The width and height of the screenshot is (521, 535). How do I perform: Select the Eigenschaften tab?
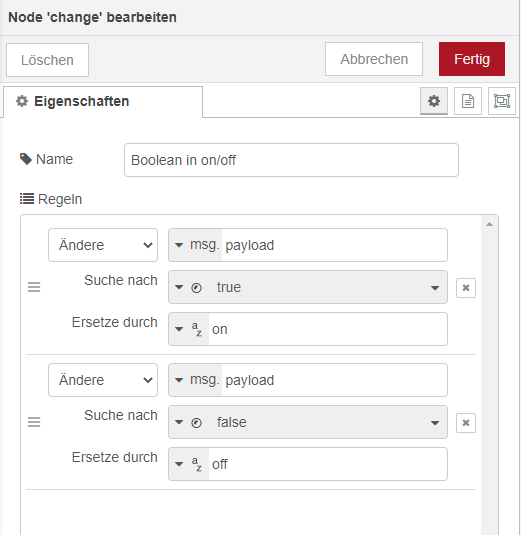(103, 102)
